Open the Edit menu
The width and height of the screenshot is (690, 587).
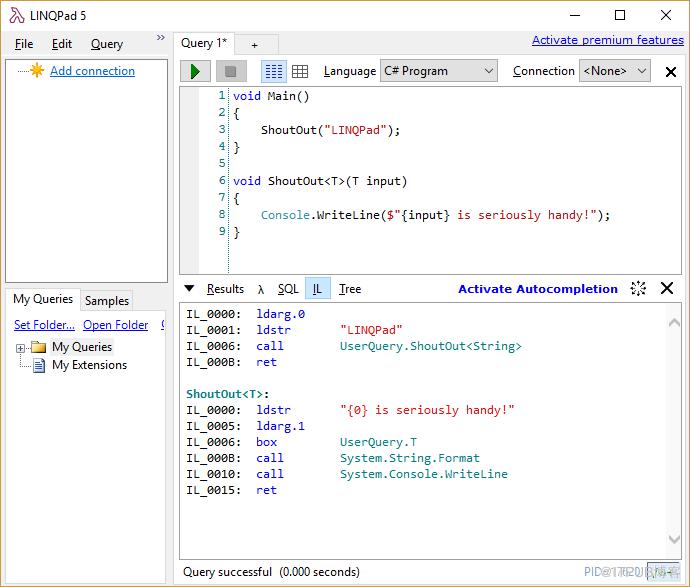click(62, 44)
